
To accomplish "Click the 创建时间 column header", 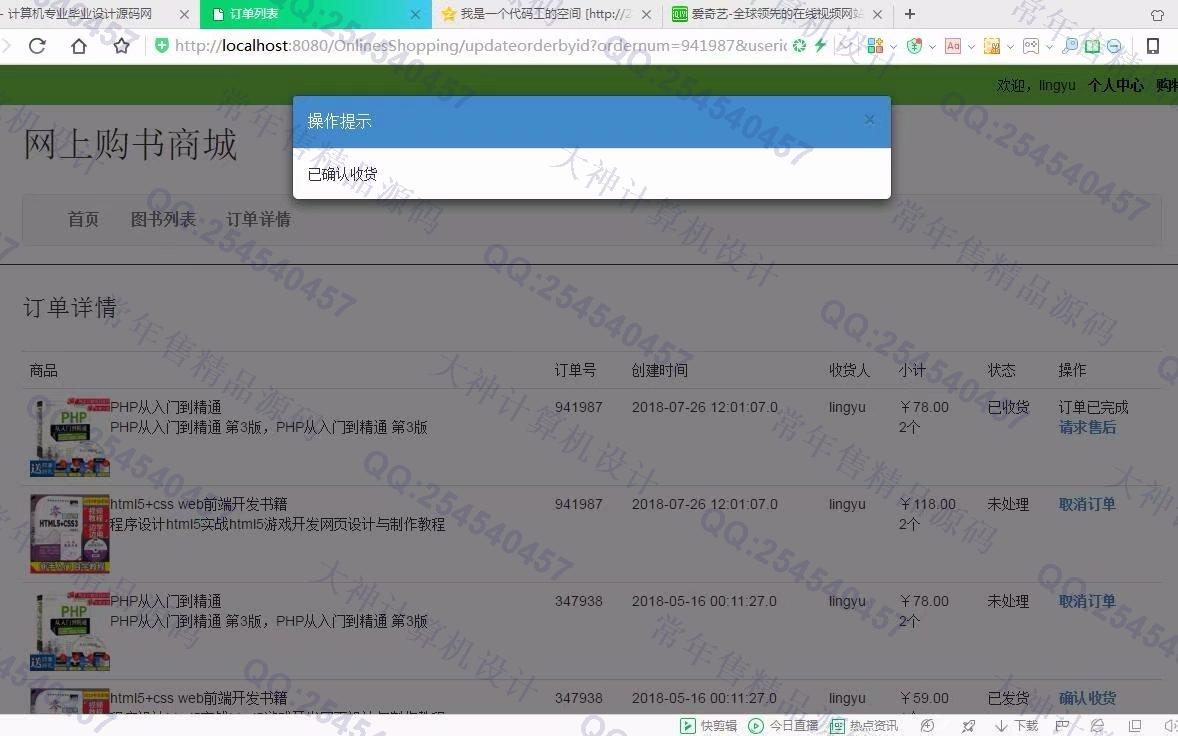I will coord(660,370).
